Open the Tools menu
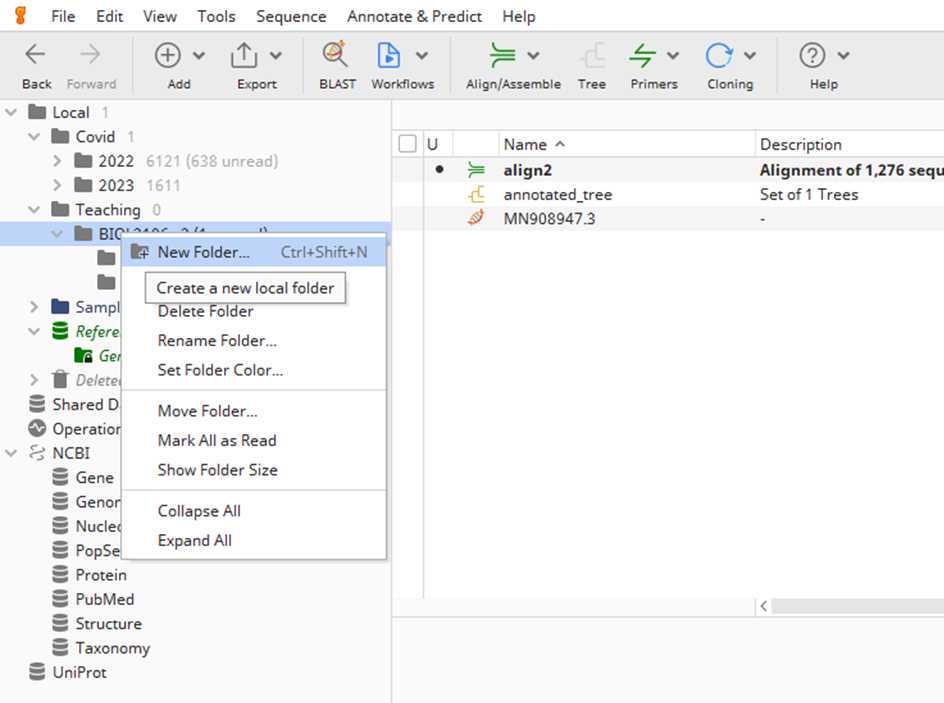The height and width of the screenshot is (703, 944). click(x=216, y=16)
